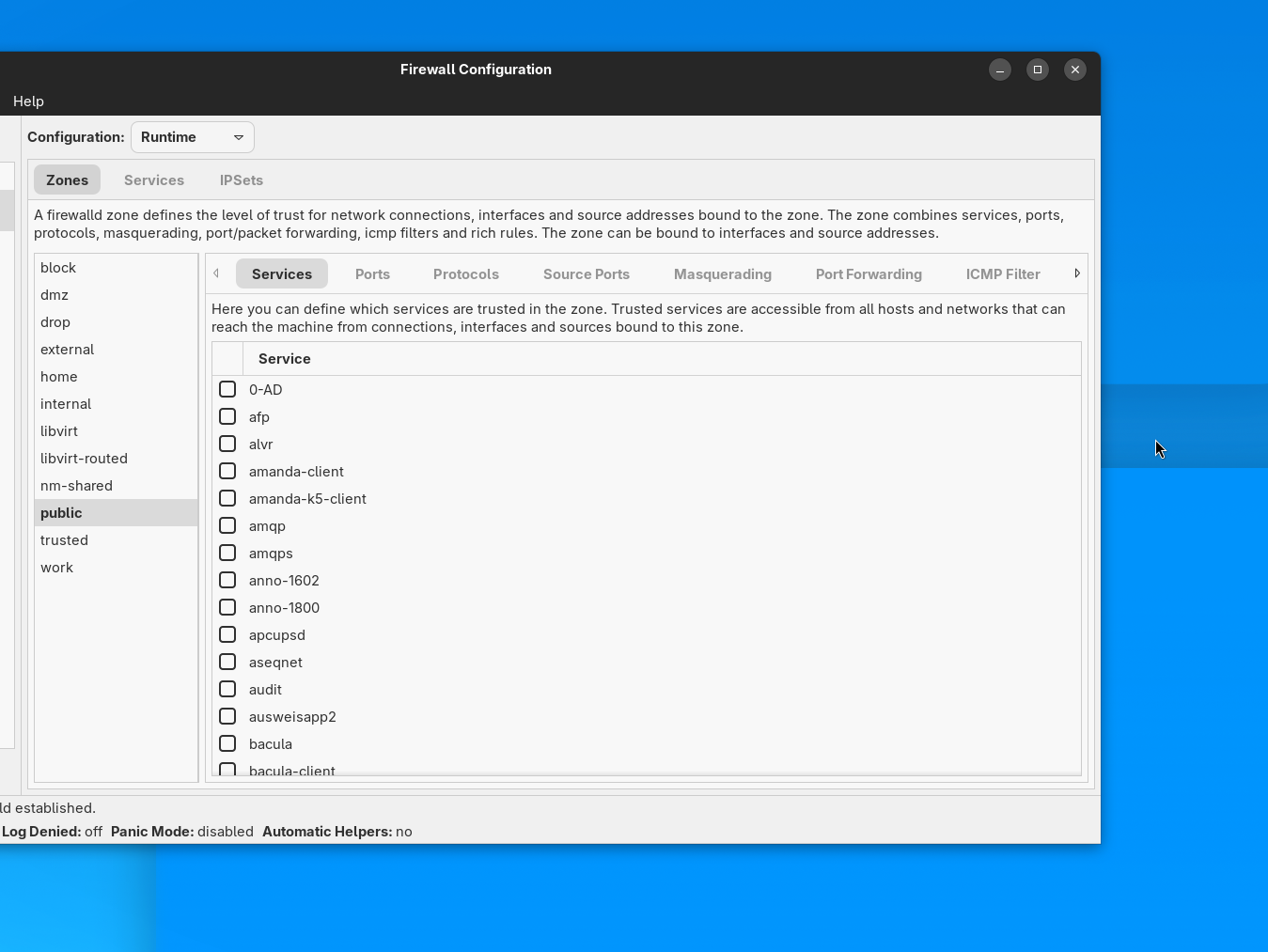
Task: Enable the amqps service checkbox
Action: [227, 553]
